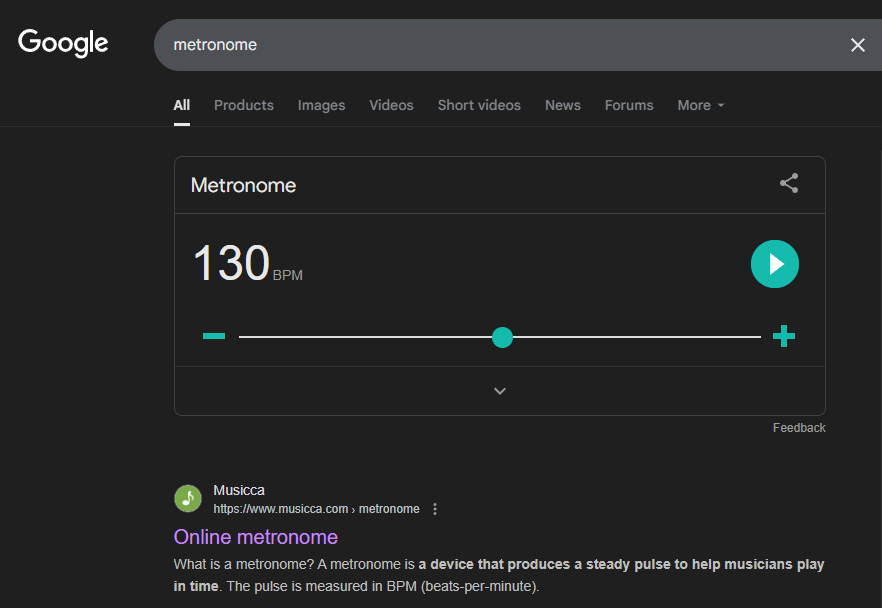Expand the metronome widget with the chevron
Image resolution: width=882 pixels, height=608 pixels.
[x=500, y=391]
